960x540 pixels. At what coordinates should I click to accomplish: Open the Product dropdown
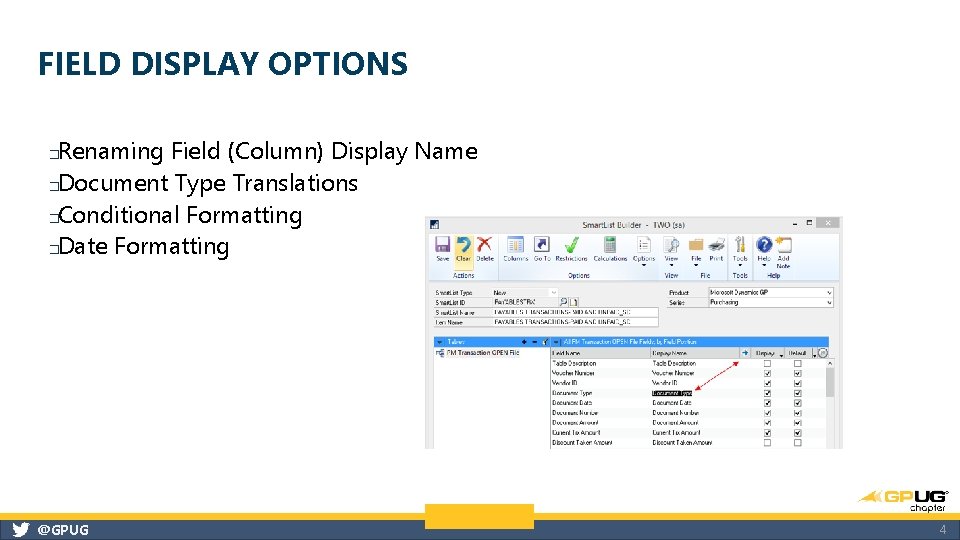coord(829,293)
